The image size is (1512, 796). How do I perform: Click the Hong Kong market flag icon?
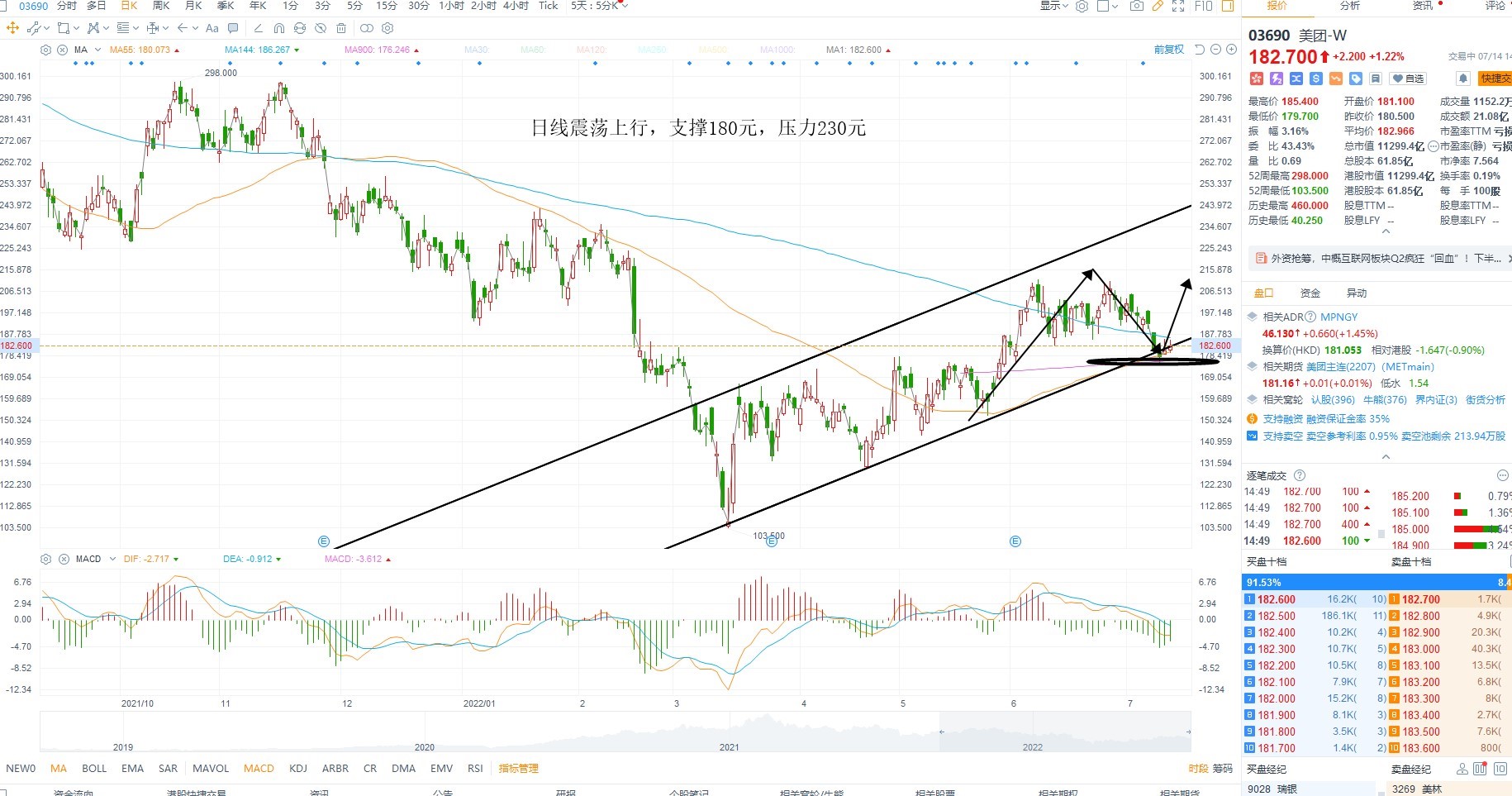click(1257, 79)
